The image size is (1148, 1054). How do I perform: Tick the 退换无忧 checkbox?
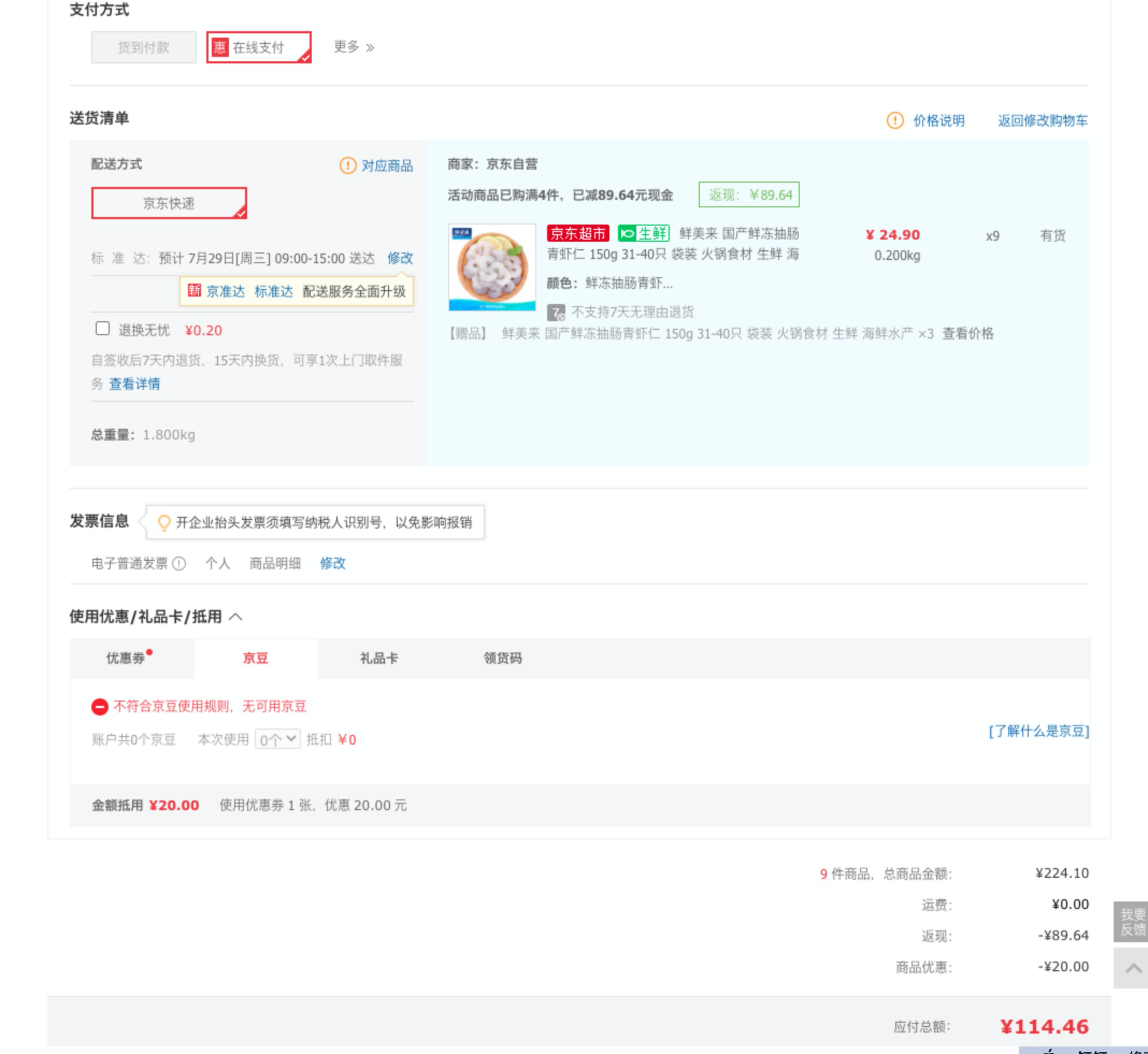point(103,329)
